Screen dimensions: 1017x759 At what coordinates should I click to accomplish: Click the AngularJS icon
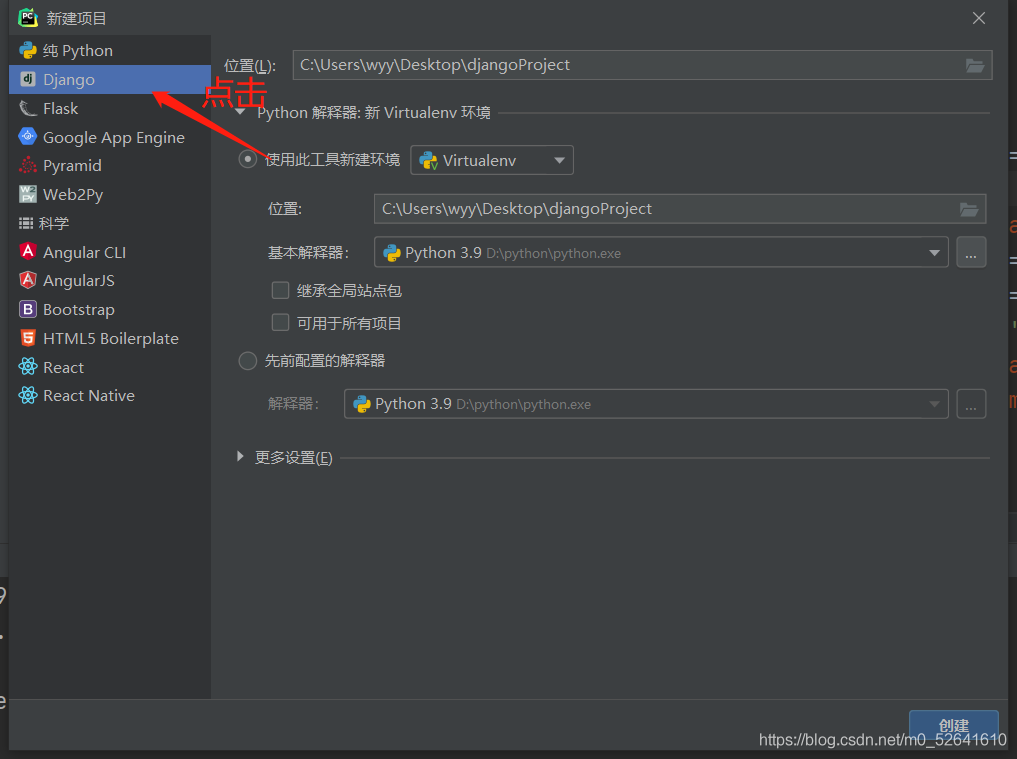28,280
